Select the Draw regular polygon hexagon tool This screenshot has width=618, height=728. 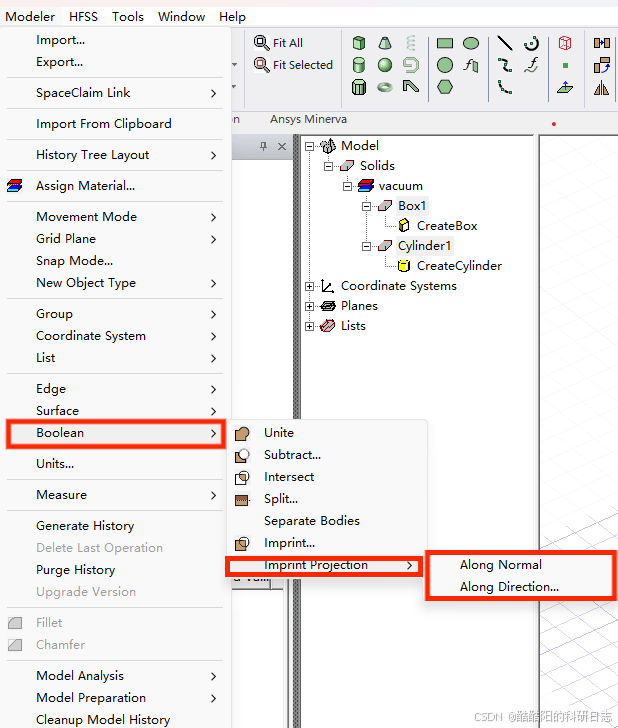pos(445,87)
